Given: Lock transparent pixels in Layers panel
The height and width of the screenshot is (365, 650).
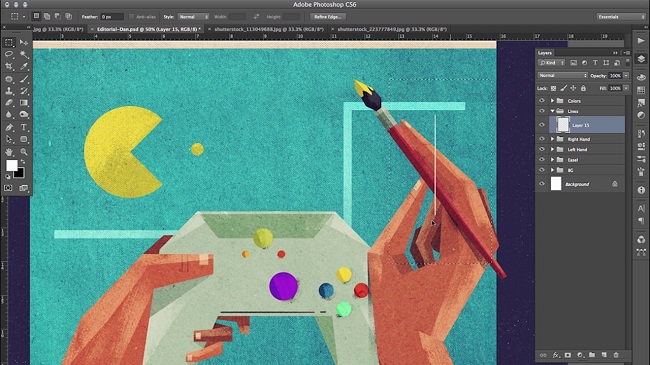Looking at the screenshot, I should click(x=553, y=88).
